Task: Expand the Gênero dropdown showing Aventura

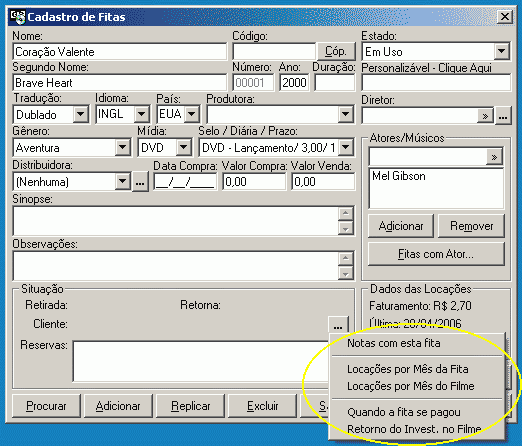Action: pos(123,147)
